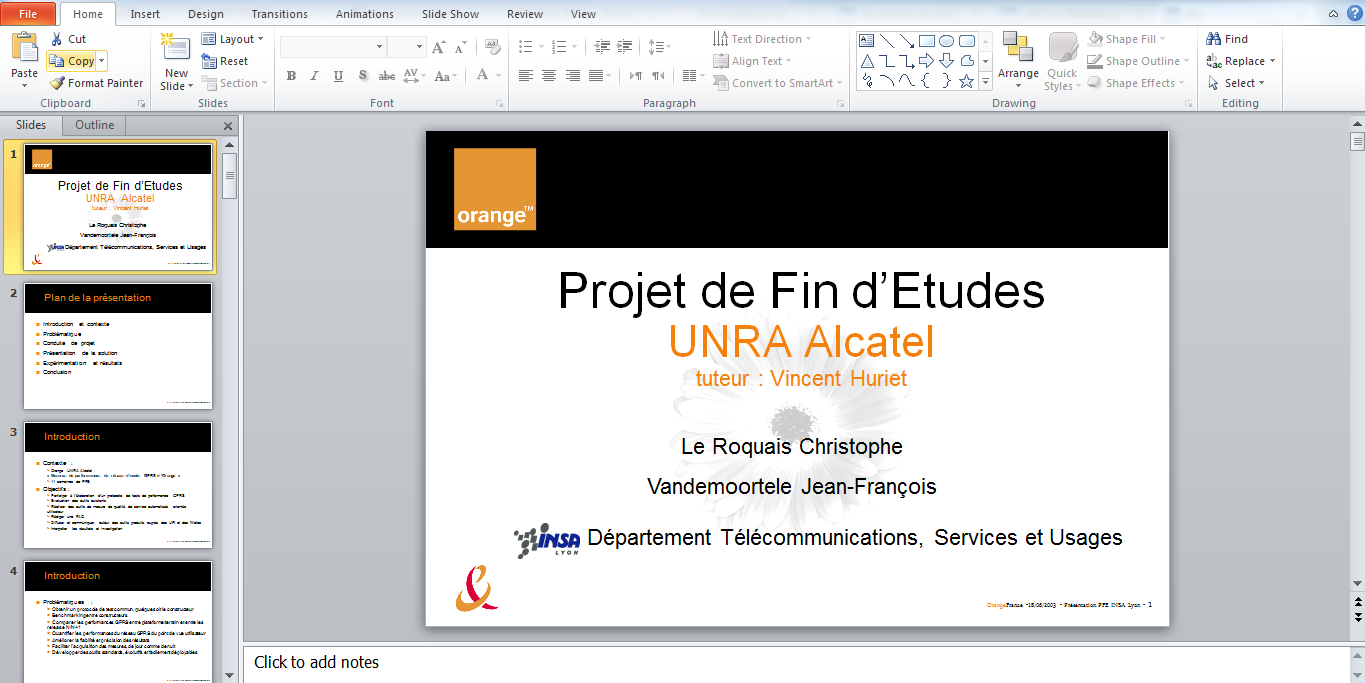
Task: Select the Arrow line shape
Action: pyautogui.click(x=907, y=41)
